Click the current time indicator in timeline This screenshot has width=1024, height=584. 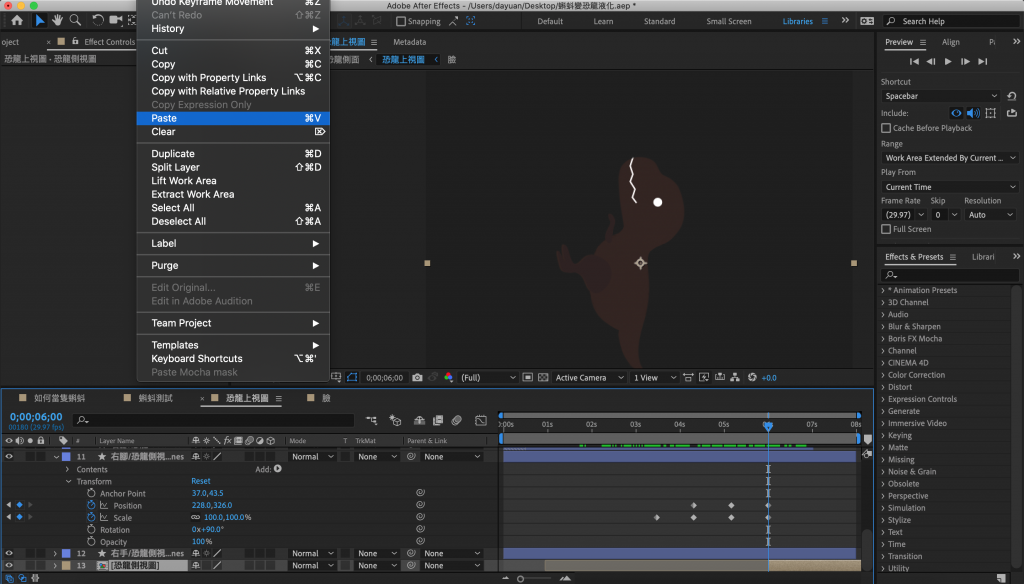[768, 425]
